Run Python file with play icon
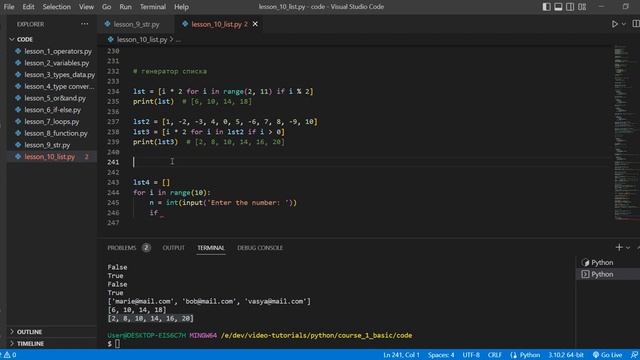This screenshot has width=640, height=360. click(x=615, y=24)
